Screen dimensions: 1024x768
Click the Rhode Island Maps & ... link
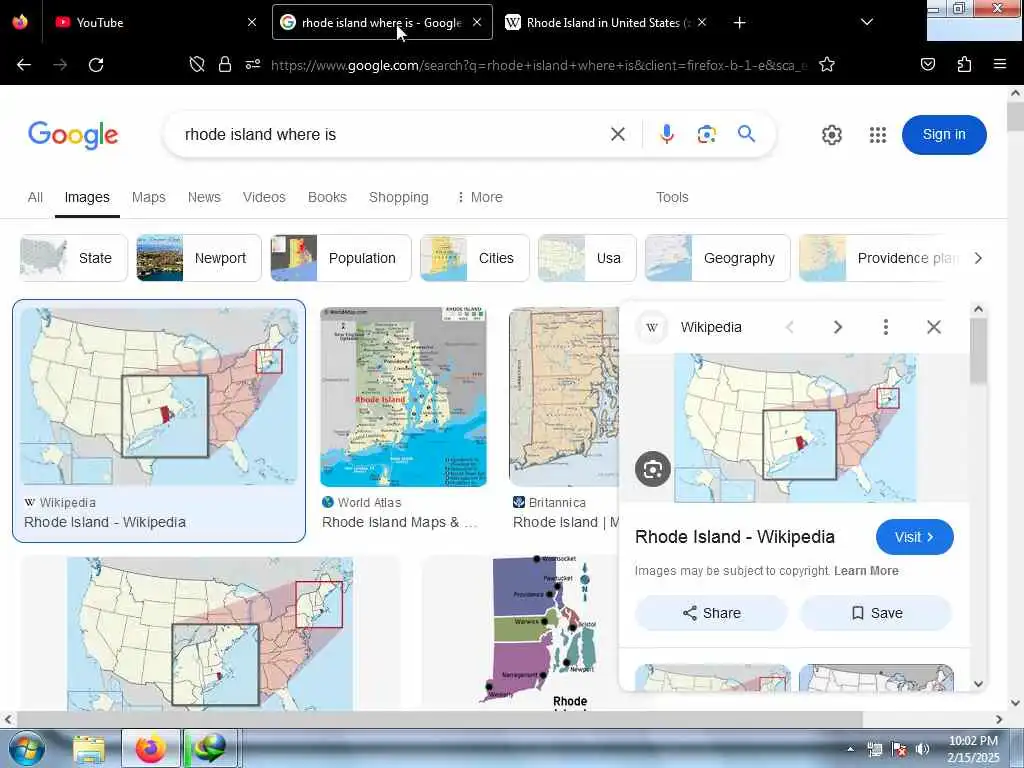(399, 522)
